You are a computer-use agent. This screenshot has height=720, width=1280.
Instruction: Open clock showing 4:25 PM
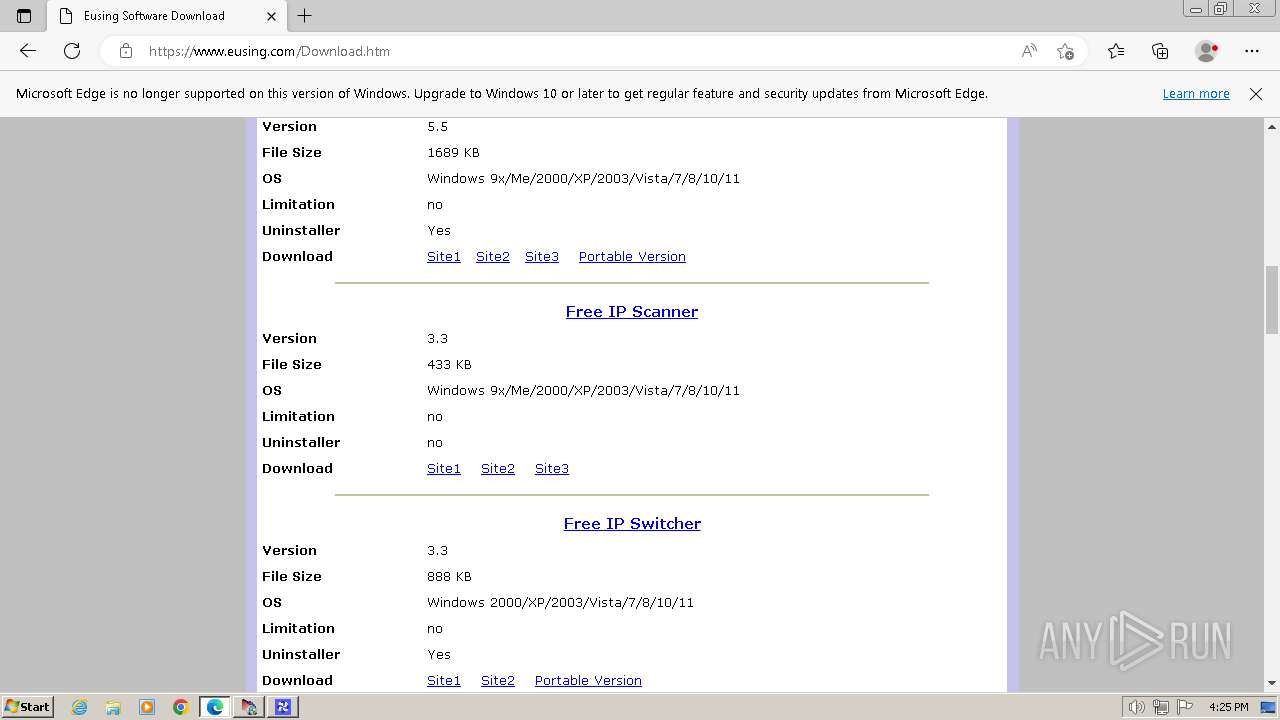click(1228, 707)
